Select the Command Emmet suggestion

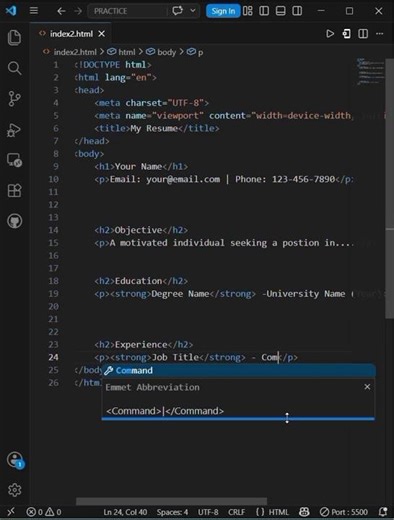click(x=239, y=371)
